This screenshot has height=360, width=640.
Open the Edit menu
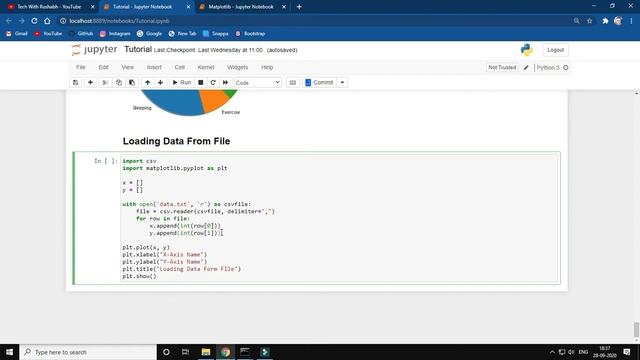tap(104, 67)
